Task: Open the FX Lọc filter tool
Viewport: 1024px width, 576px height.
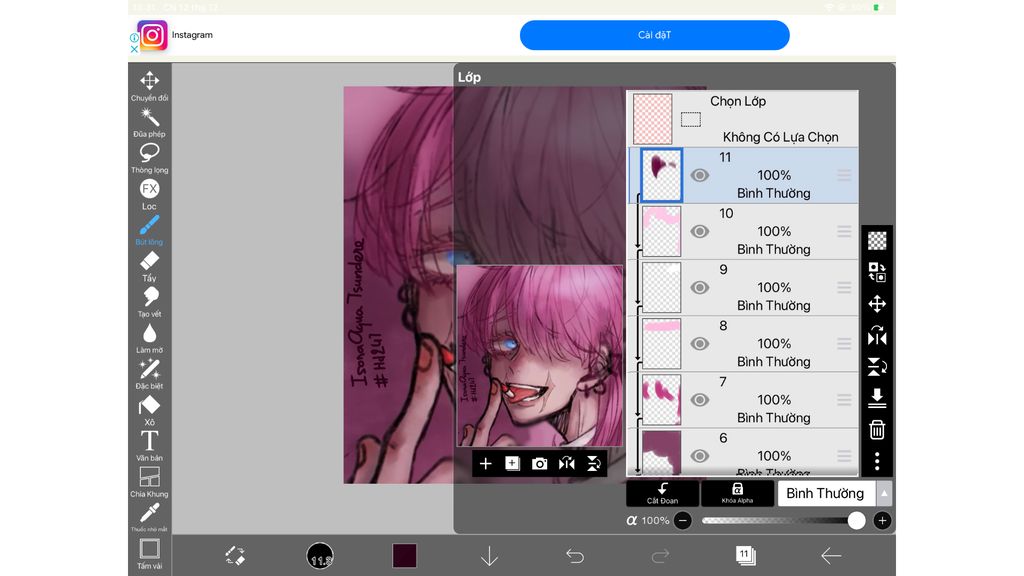Action: coord(150,194)
